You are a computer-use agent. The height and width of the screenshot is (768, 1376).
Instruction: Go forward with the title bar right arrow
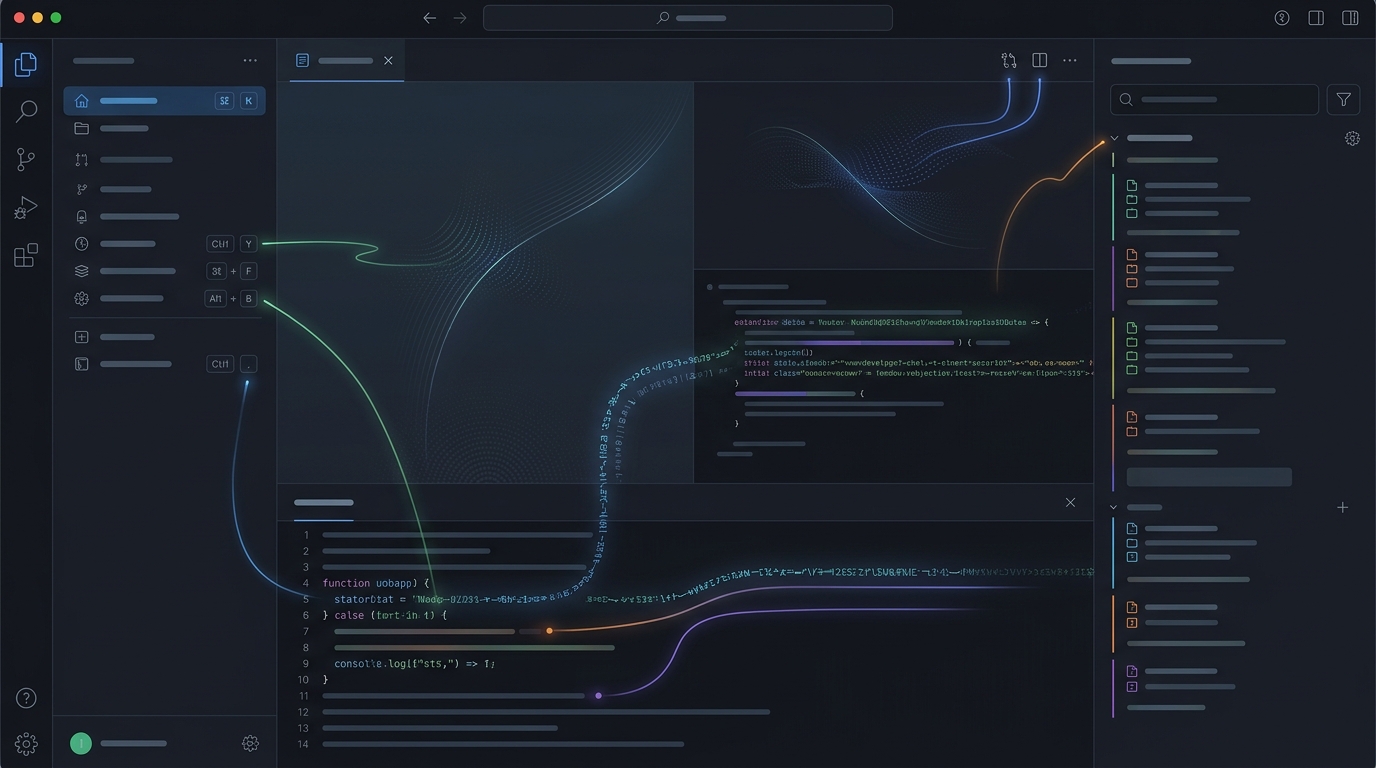pyautogui.click(x=460, y=18)
